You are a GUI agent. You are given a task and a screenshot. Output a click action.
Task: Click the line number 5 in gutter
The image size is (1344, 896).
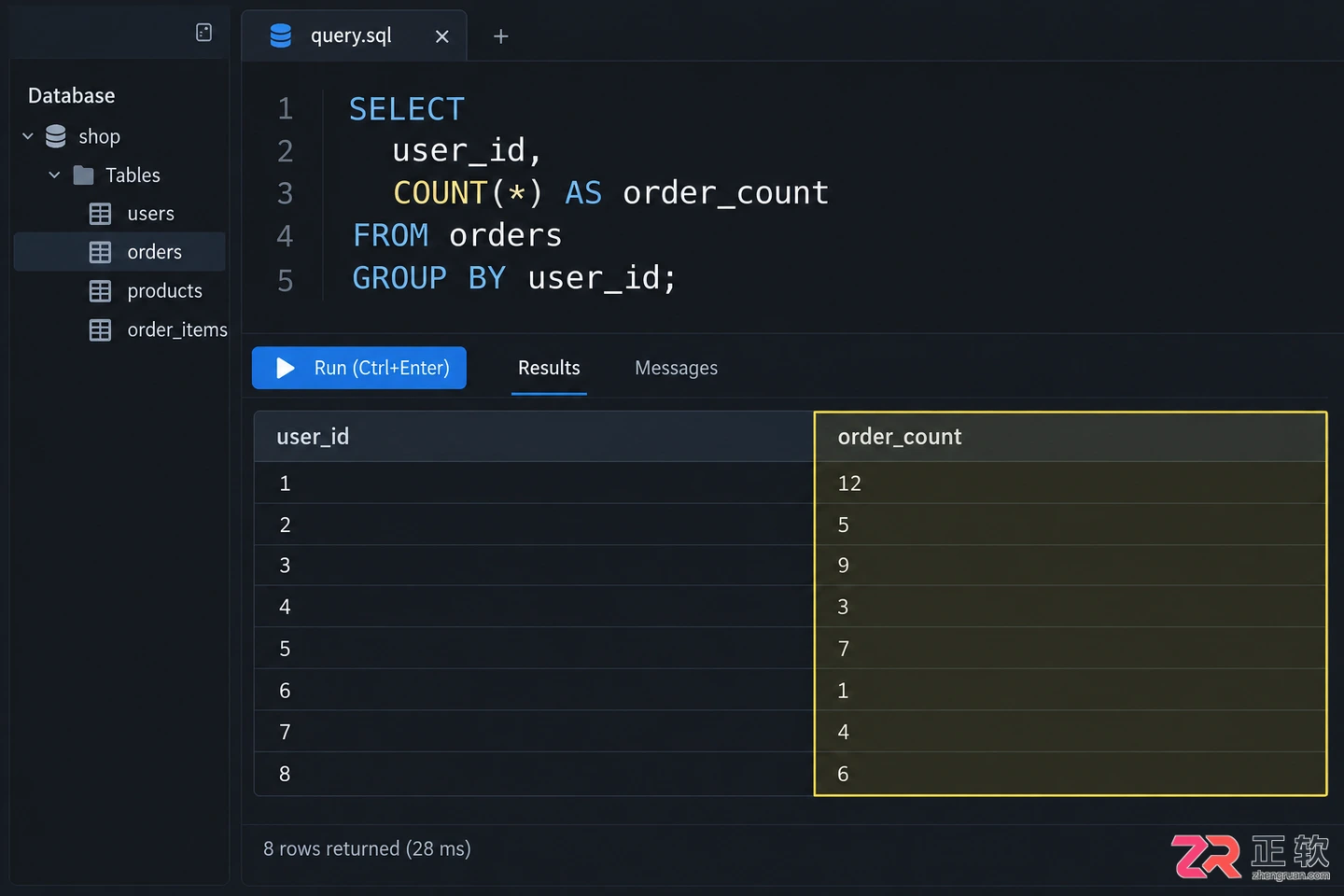[286, 280]
